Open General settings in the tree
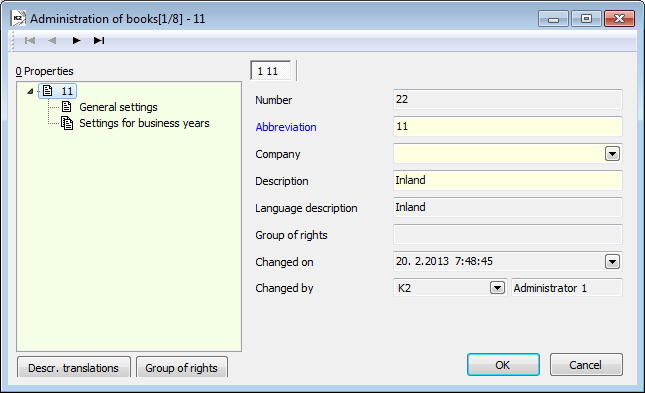Image resolution: width=645 pixels, height=393 pixels. (118, 107)
